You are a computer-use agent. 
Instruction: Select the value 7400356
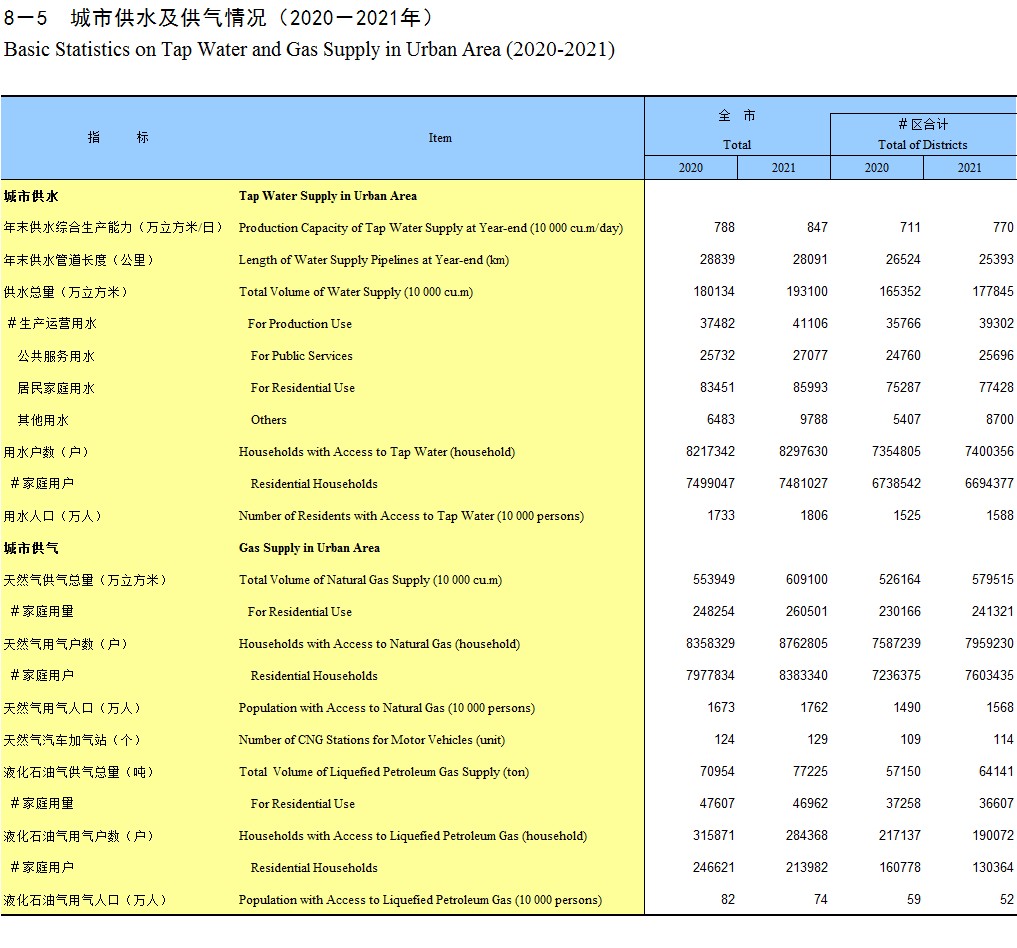989,451
